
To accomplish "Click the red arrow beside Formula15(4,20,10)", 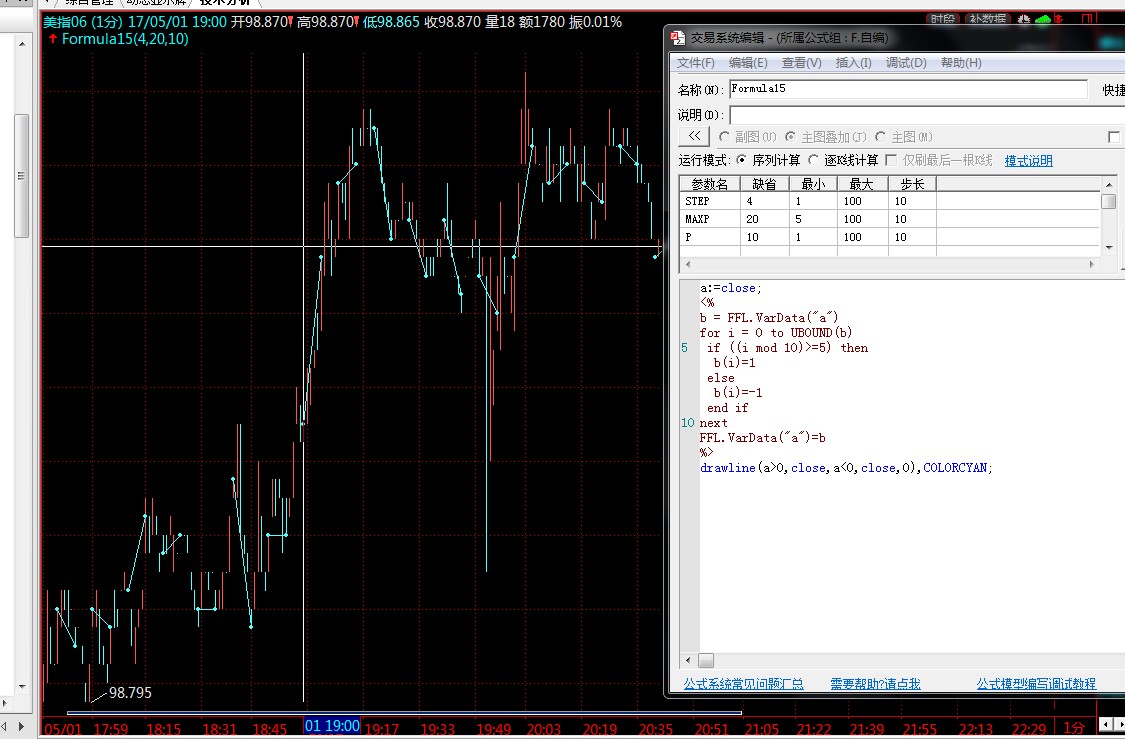I will pyautogui.click(x=52, y=39).
